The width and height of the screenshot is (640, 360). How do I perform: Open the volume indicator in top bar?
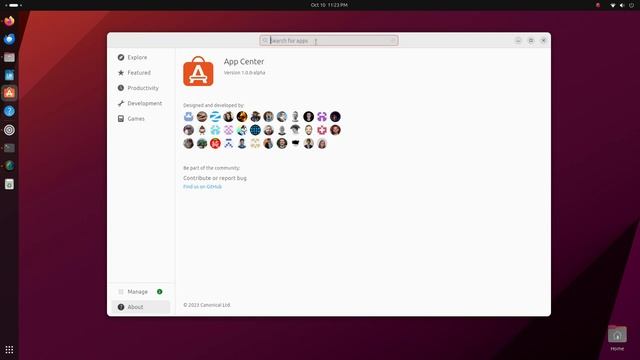pyautogui.click(x=622, y=5)
